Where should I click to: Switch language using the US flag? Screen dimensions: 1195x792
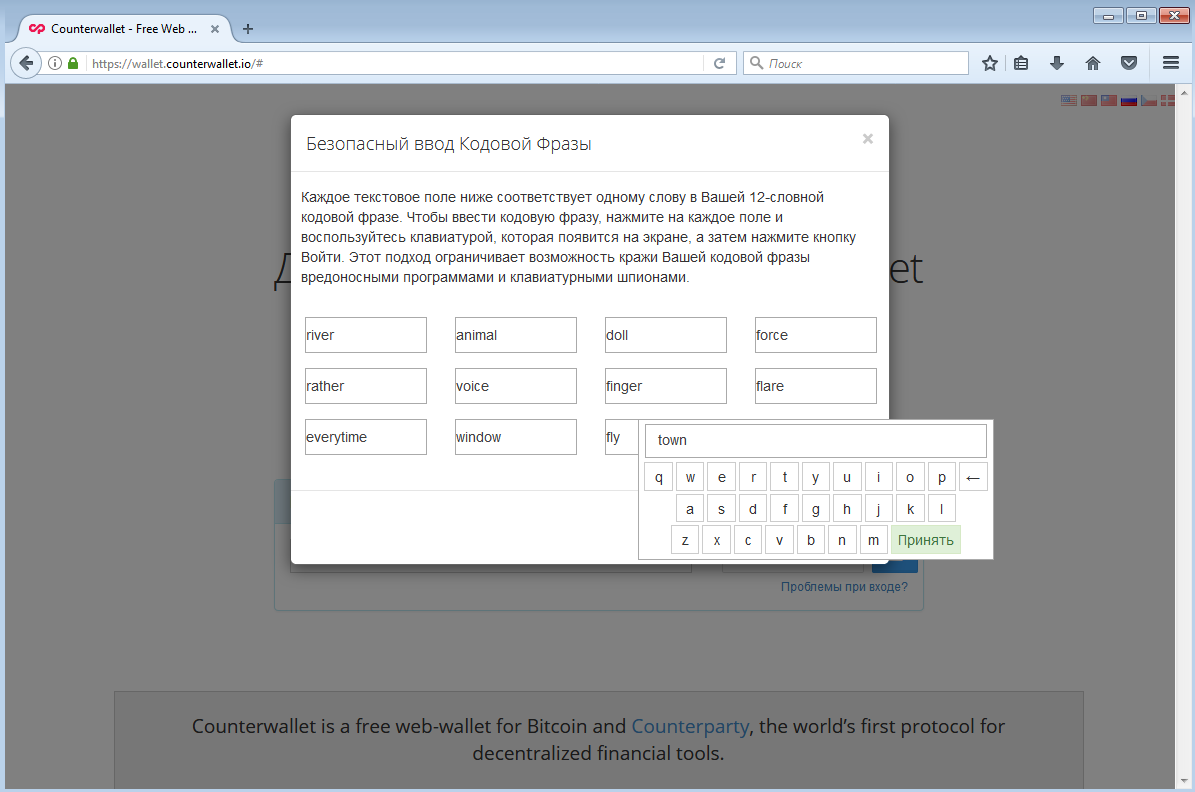click(1068, 101)
